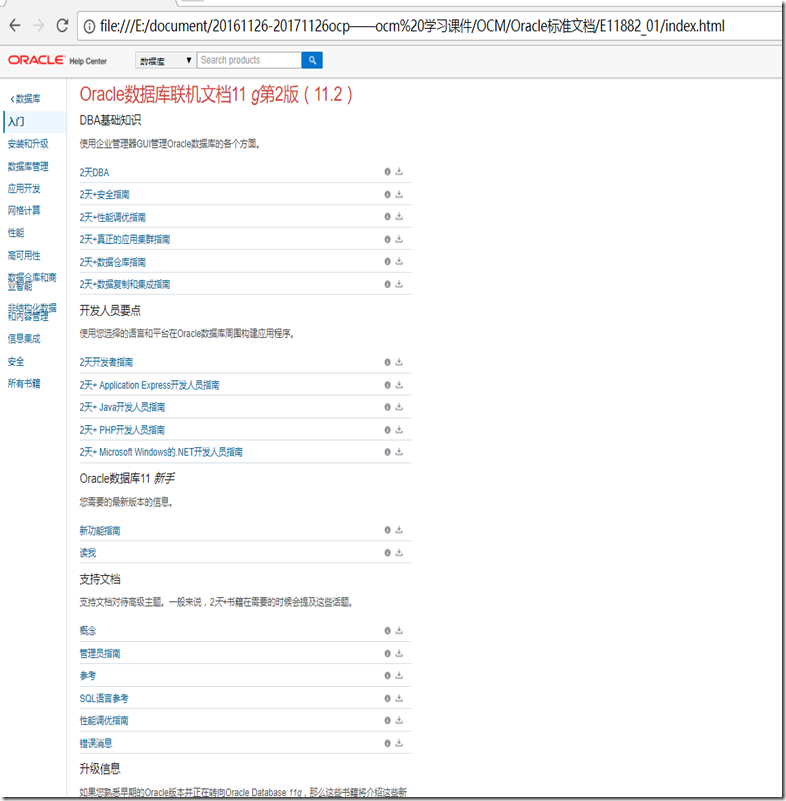This screenshot has height=801, width=786.
Task: Click the browser forward arrow
Action: pos(38,26)
